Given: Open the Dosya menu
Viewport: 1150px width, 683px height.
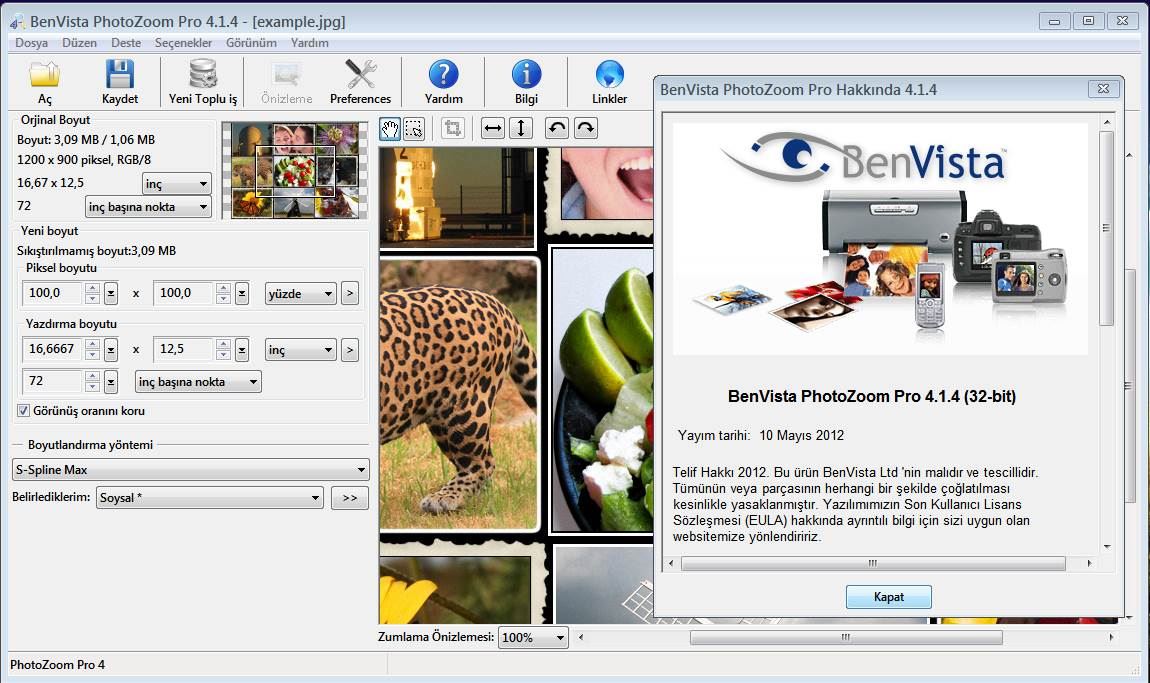Looking at the screenshot, I should [x=32, y=43].
